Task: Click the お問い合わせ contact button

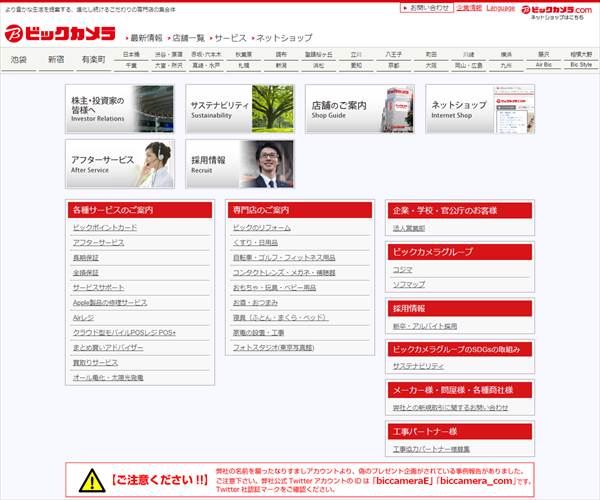Action: click(x=427, y=8)
